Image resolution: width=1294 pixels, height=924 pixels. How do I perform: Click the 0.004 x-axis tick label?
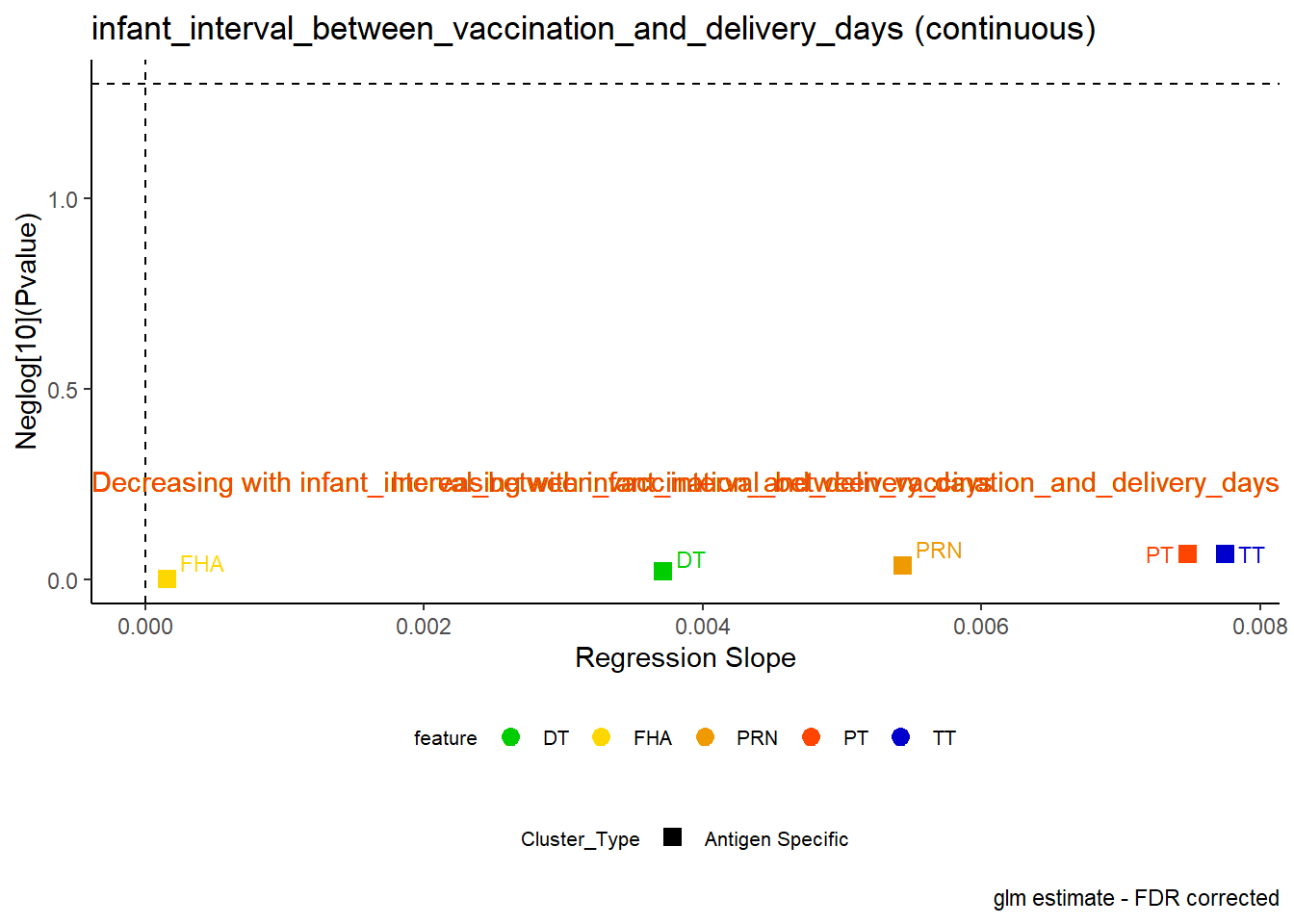pyautogui.click(x=703, y=628)
